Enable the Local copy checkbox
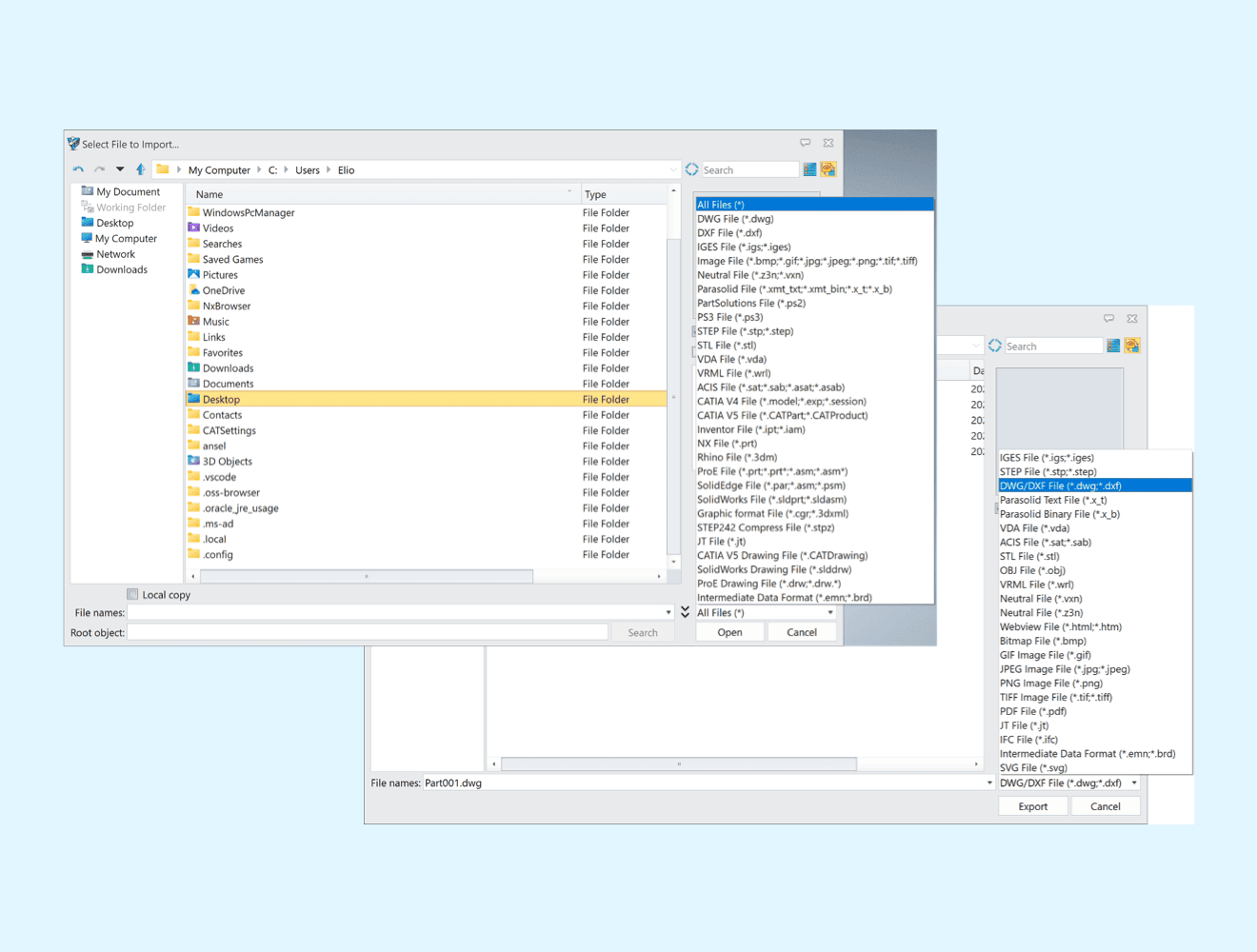Viewport: 1257px width, 952px height. tap(133, 595)
